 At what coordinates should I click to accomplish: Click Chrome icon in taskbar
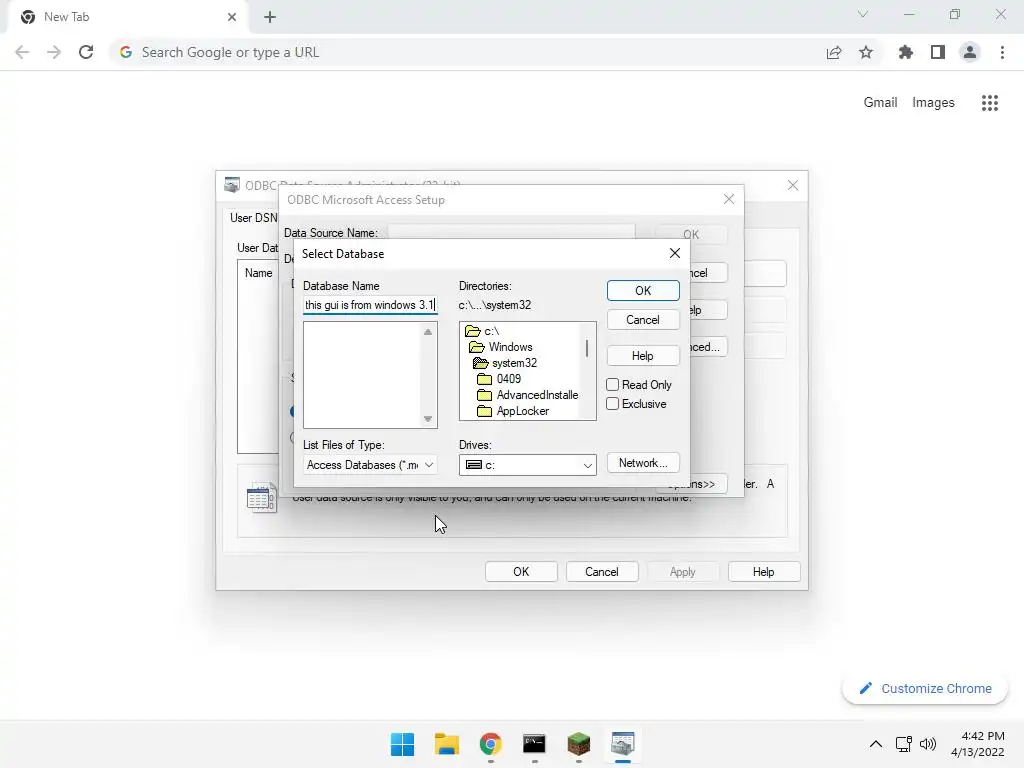tap(490, 744)
